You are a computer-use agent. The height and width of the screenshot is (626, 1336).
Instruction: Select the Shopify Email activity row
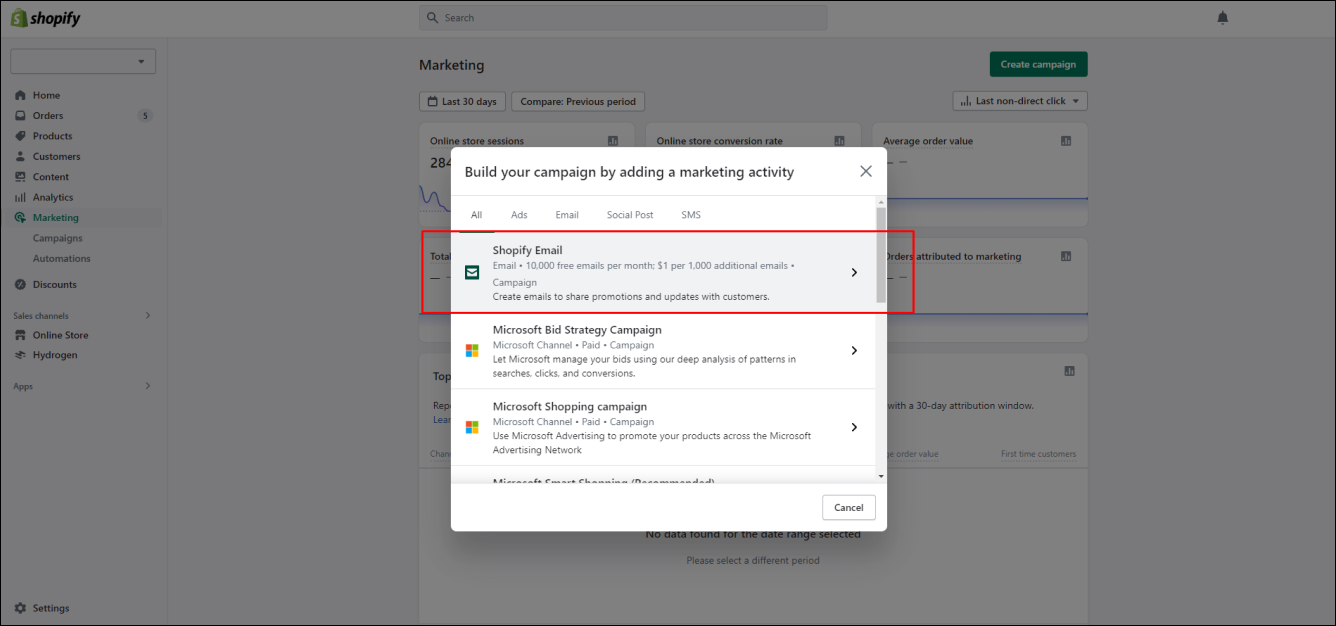(664, 273)
